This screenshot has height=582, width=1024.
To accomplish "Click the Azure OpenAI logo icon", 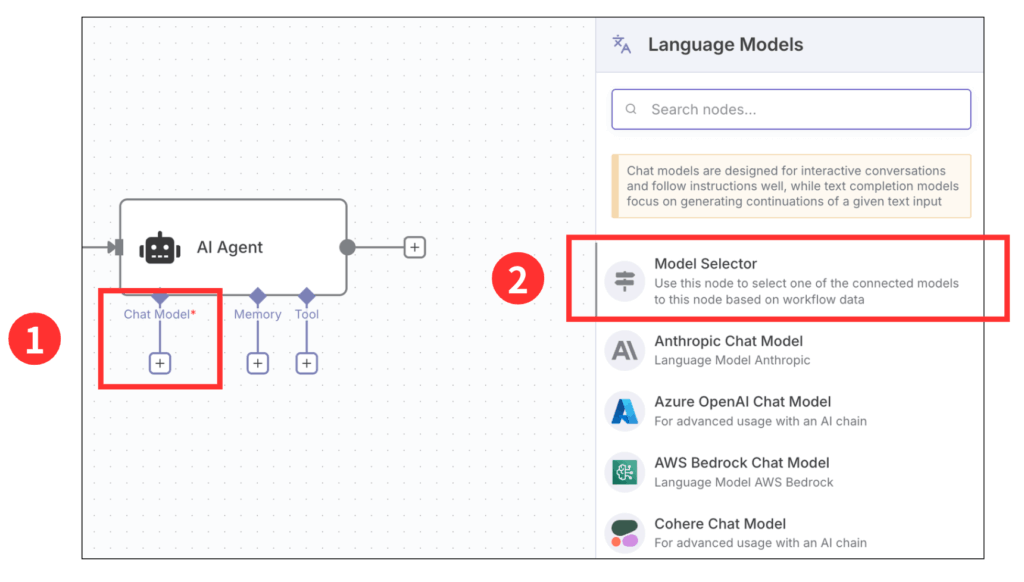I will tap(625, 411).
